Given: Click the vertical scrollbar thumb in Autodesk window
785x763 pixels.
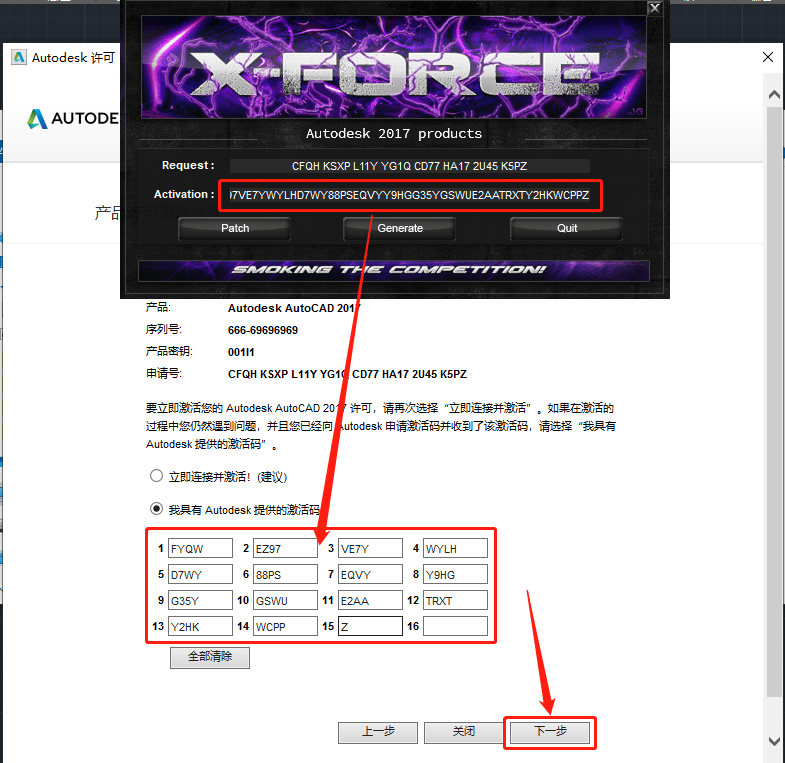Looking at the screenshot, I should pos(774,402).
